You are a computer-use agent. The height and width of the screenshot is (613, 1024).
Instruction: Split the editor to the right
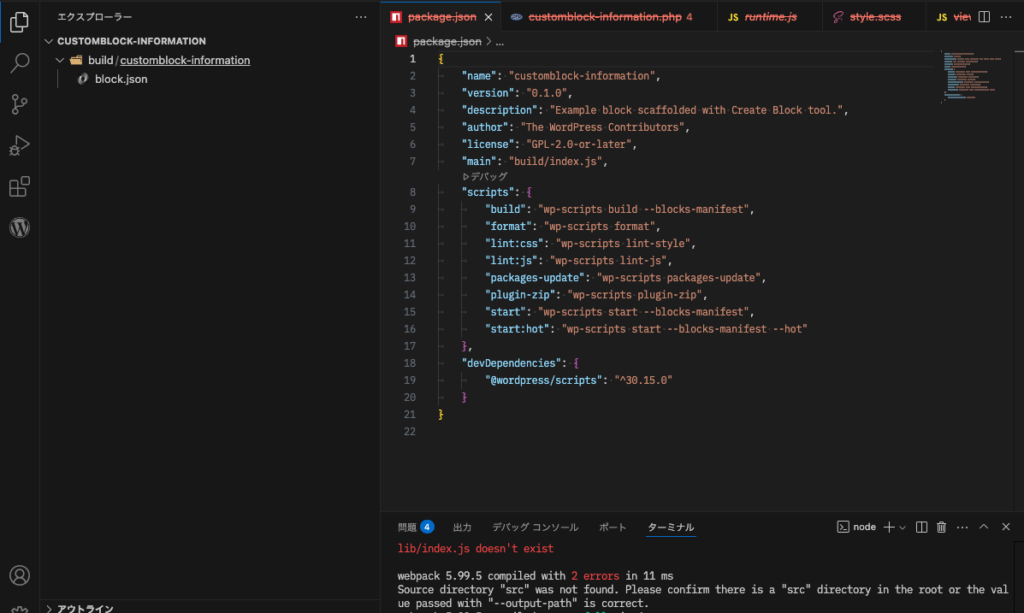tap(984, 17)
